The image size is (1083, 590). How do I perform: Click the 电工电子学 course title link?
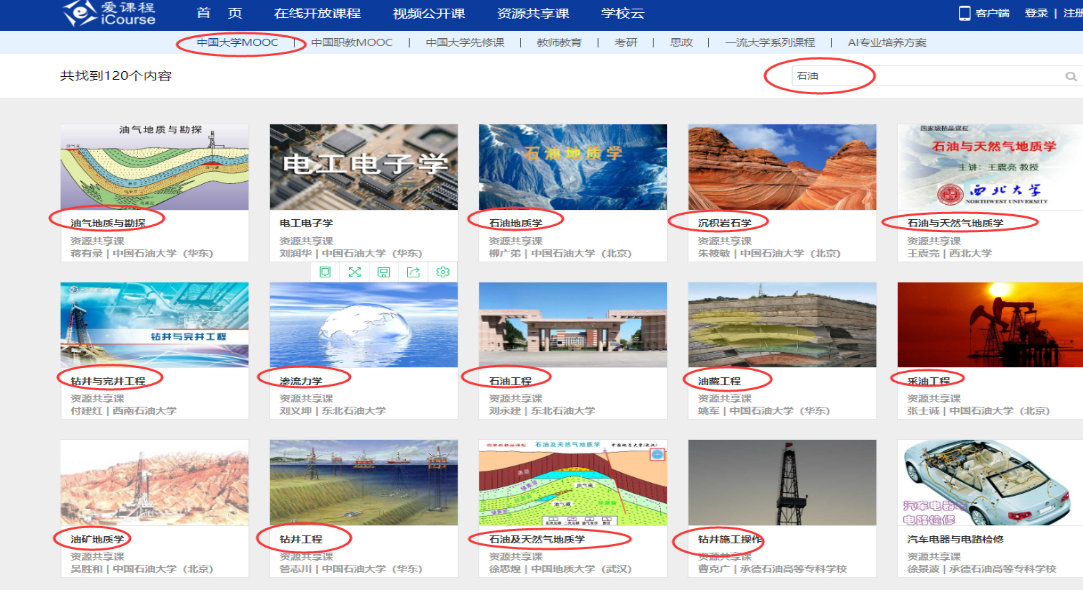coord(306,222)
